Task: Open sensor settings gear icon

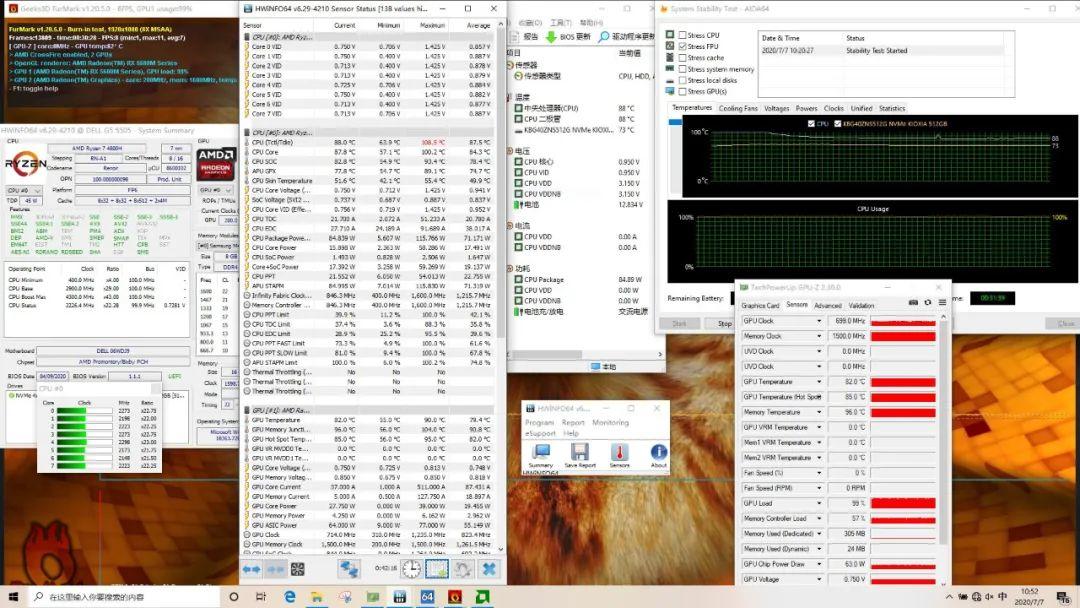Action: pos(463,568)
